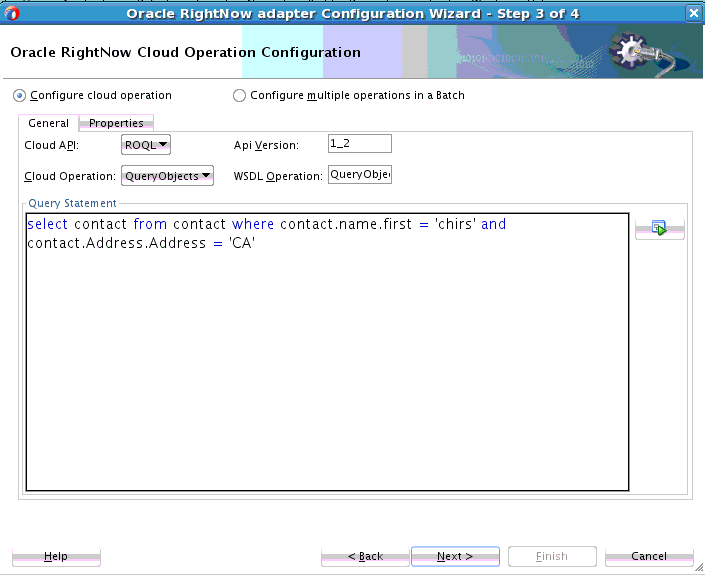The width and height of the screenshot is (705, 575).
Task: Click the Help button
Action: tap(56, 557)
